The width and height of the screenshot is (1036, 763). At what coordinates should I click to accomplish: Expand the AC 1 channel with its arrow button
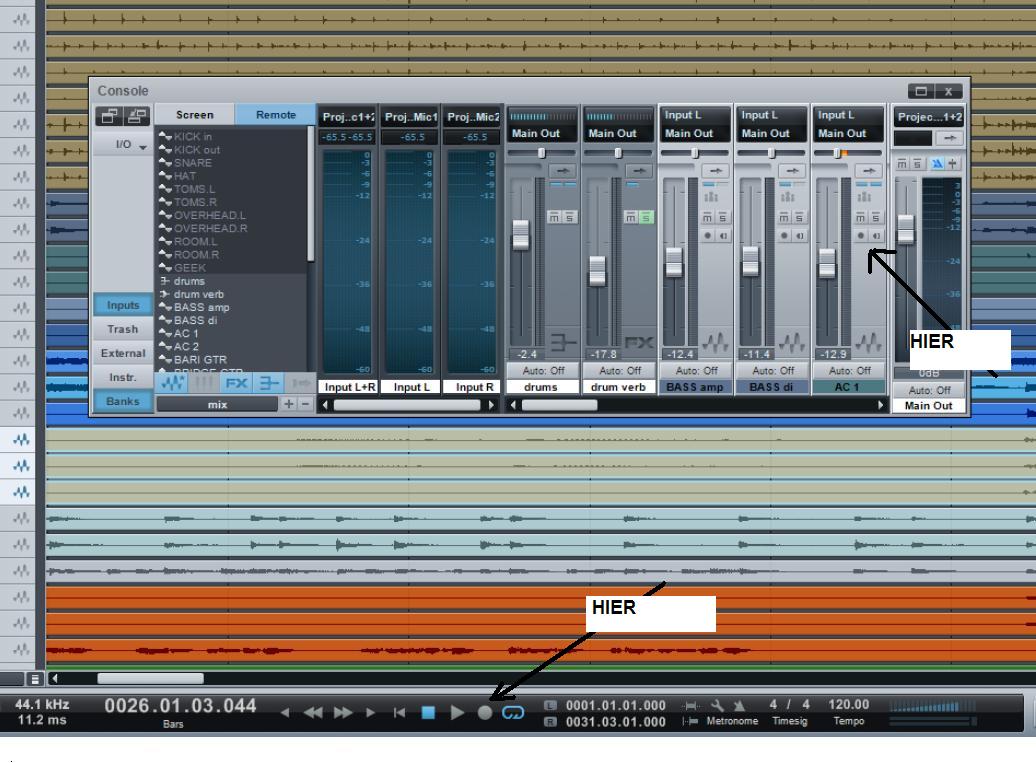click(x=869, y=171)
